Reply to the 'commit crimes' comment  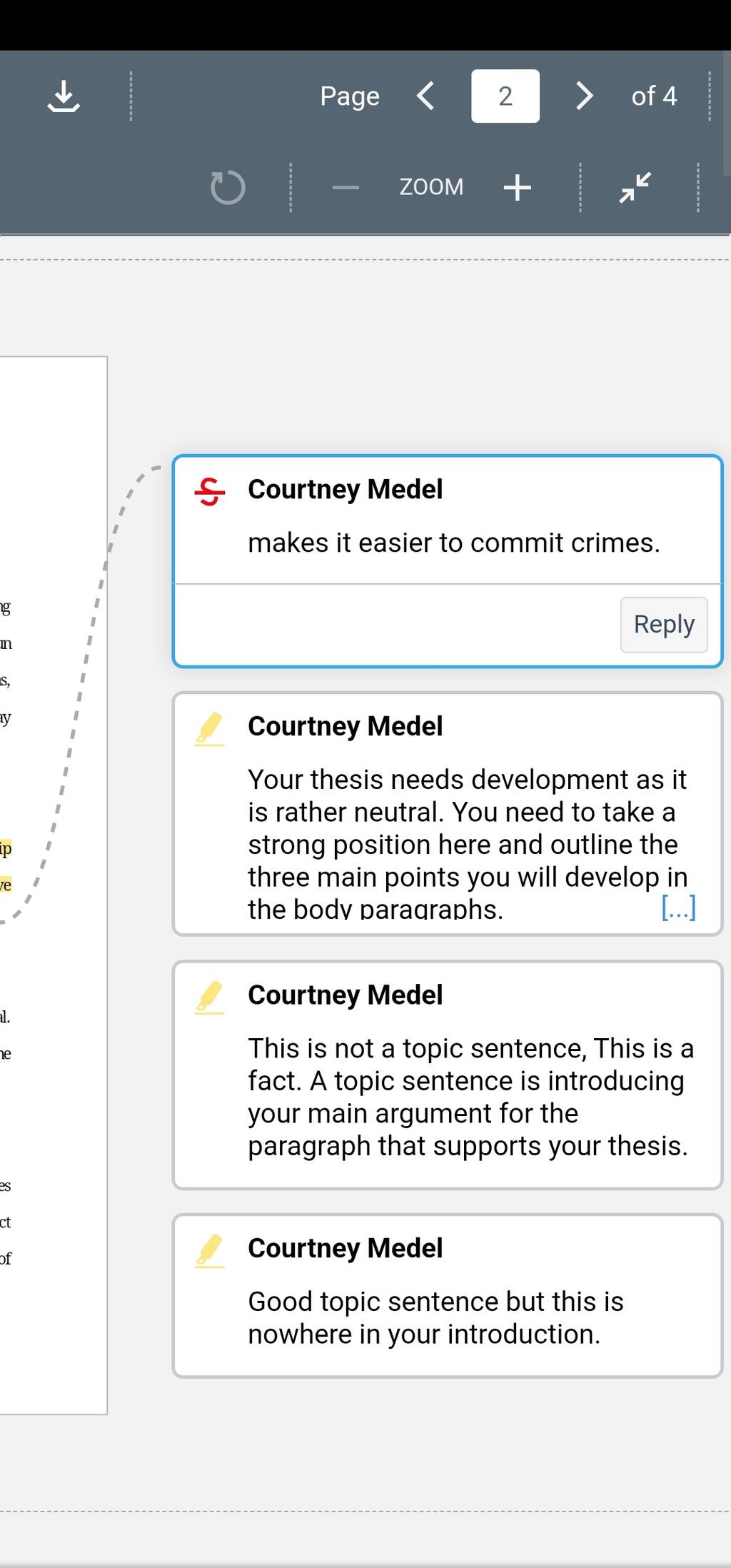pyautogui.click(x=664, y=624)
